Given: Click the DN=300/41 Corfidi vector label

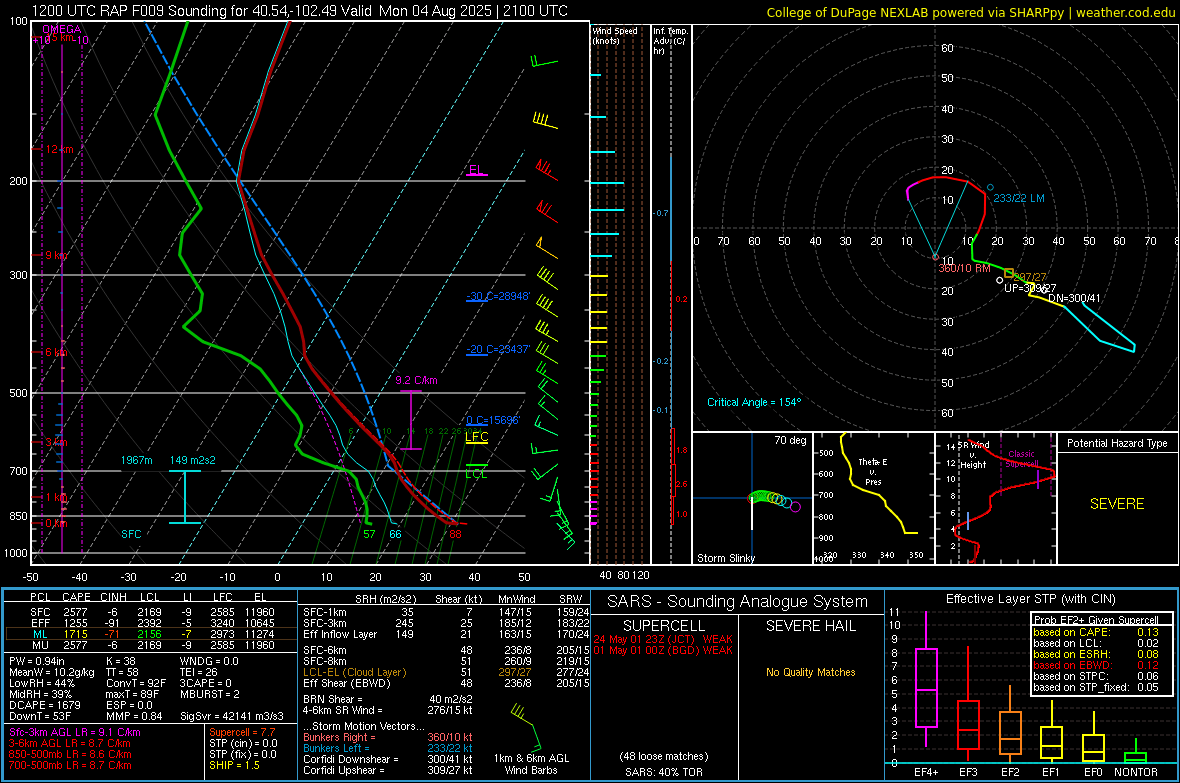Looking at the screenshot, I should pos(1074,298).
